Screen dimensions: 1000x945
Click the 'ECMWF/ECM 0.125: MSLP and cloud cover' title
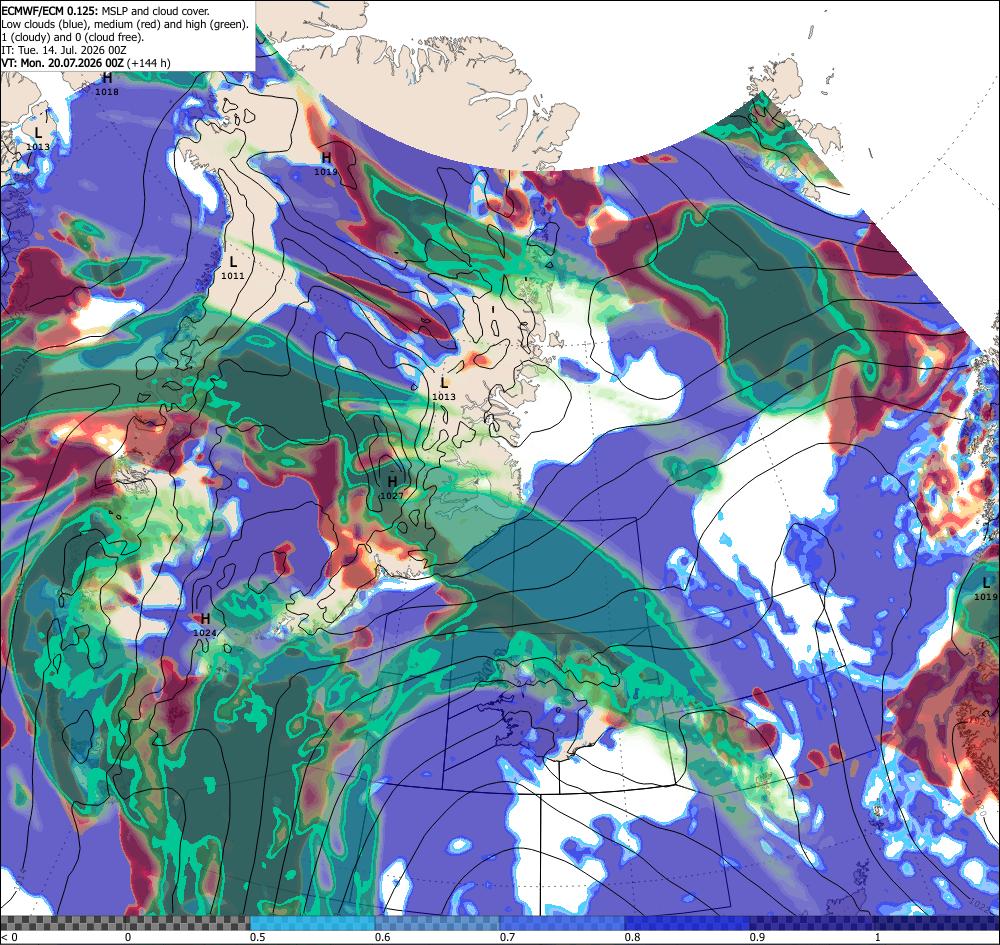pos(105,11)
